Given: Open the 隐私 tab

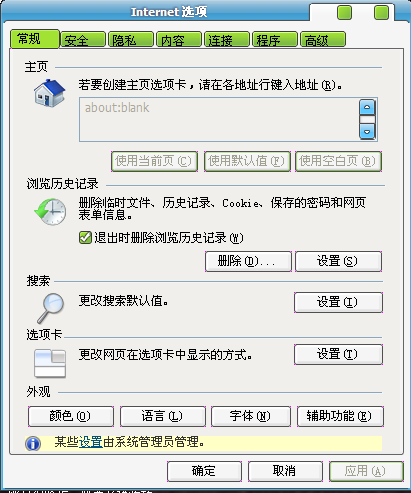Looking at the screenshot, I should (x=131, y=40).
